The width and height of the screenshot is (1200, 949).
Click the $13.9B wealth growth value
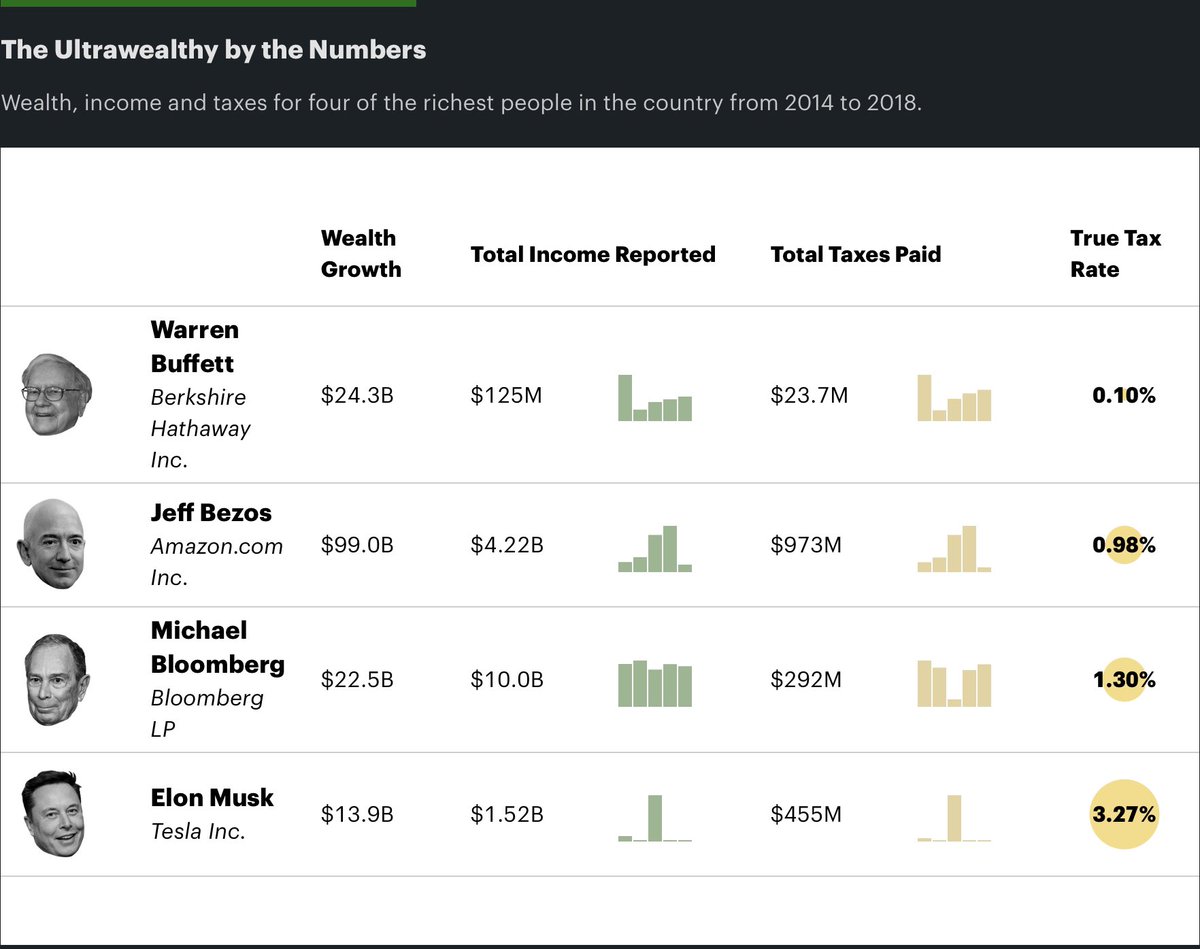[x=357, y=814]
